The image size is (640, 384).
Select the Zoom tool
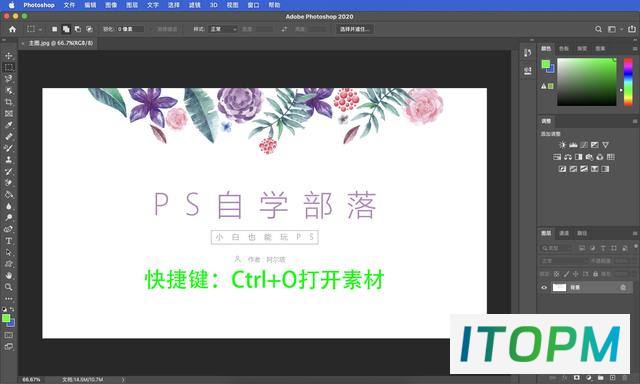(x=9, y=287)
